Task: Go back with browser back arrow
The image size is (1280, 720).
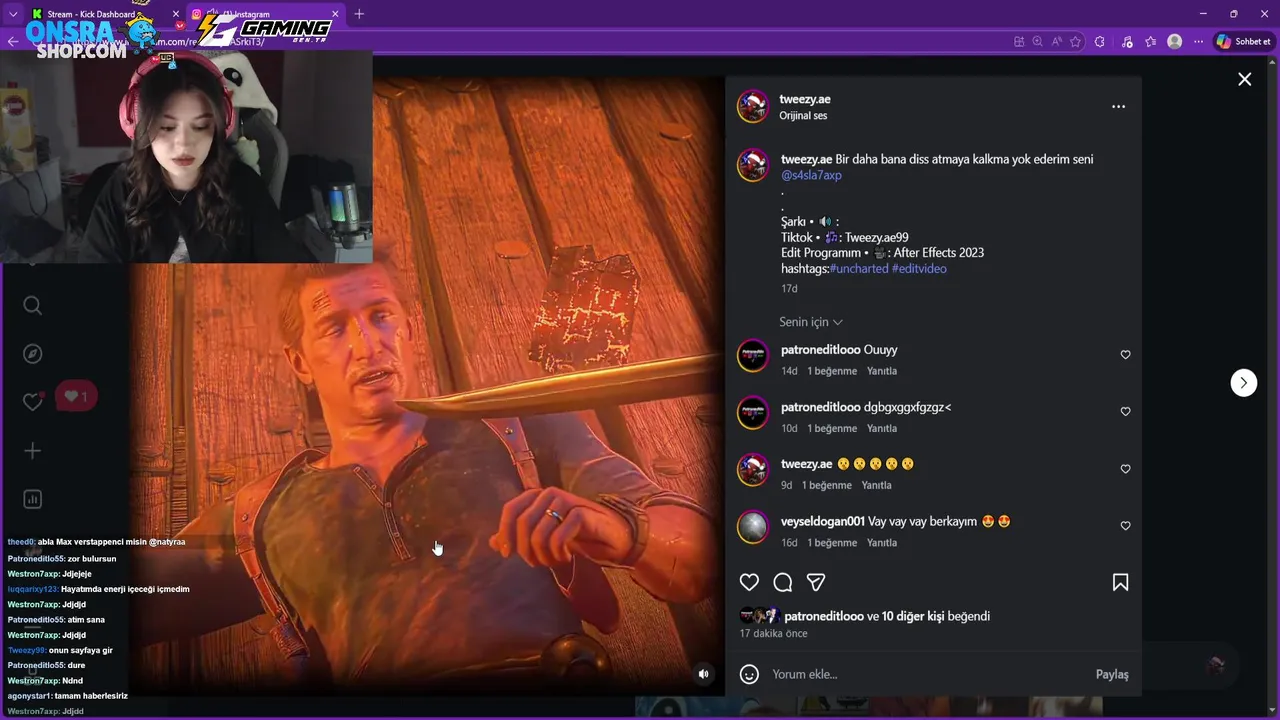Action: [12, 41]
